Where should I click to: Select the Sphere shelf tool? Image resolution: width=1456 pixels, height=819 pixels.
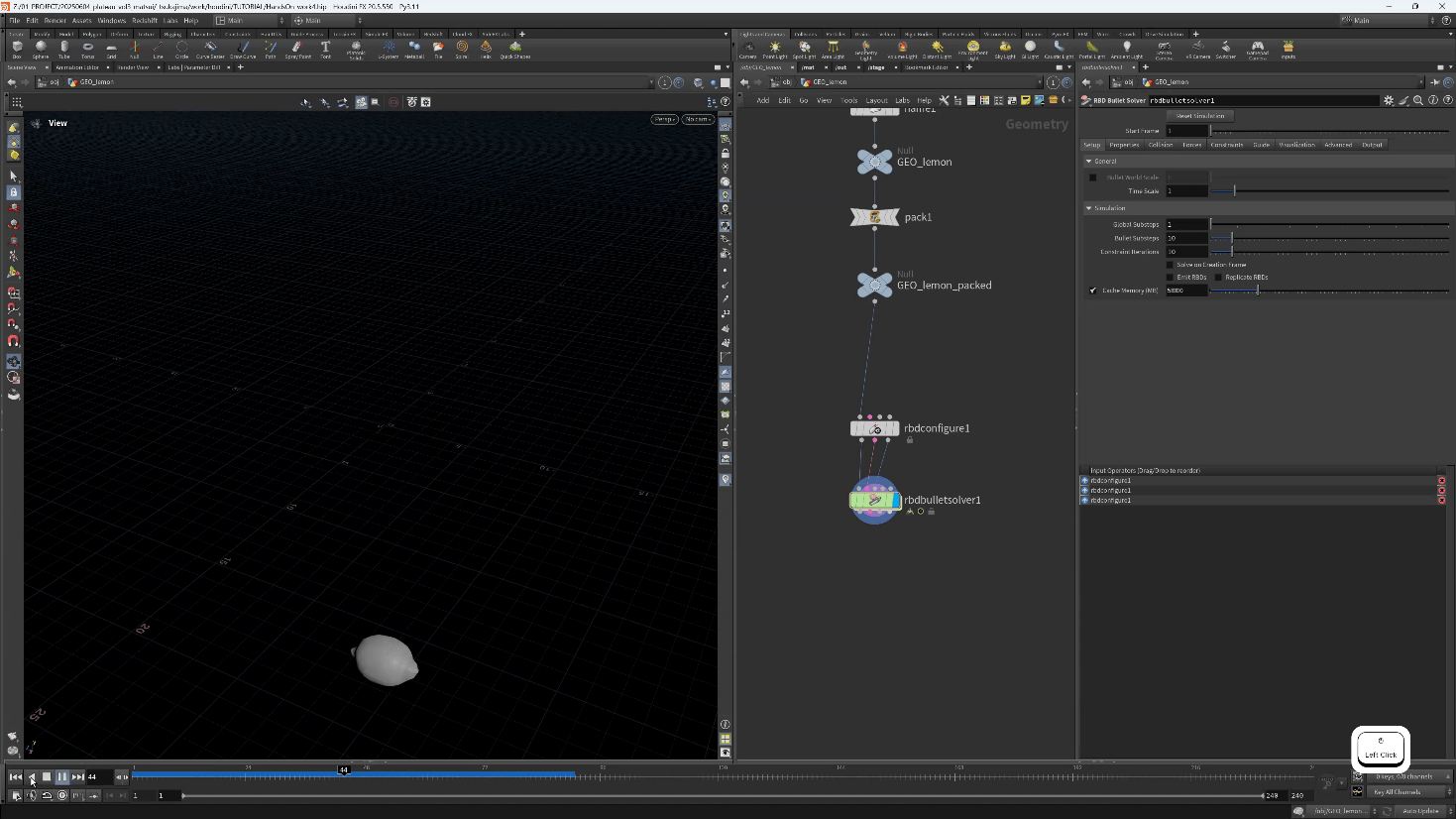pos(41,49)
